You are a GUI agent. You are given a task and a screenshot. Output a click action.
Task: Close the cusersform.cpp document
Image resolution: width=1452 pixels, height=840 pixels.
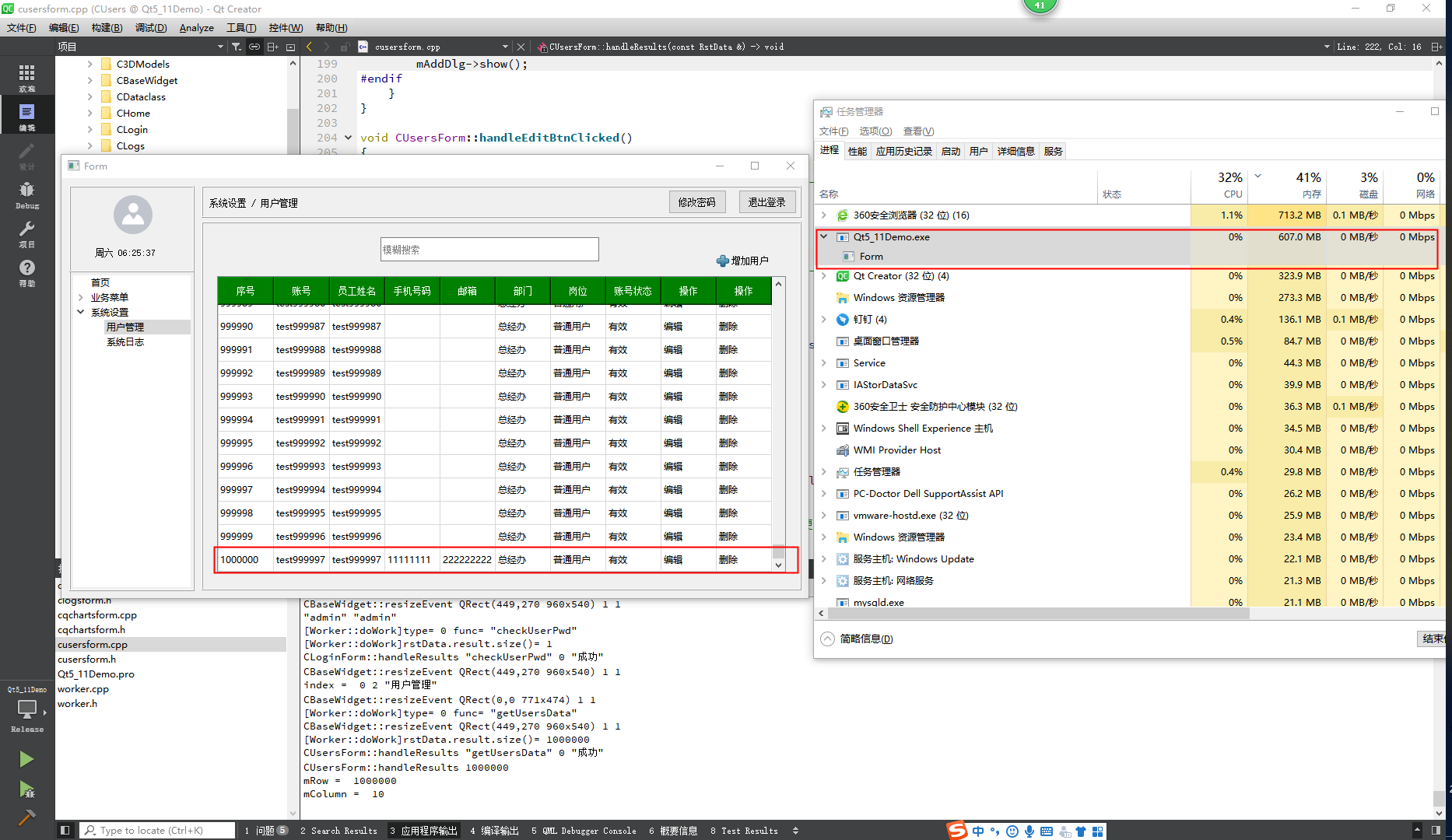[521, 47]
